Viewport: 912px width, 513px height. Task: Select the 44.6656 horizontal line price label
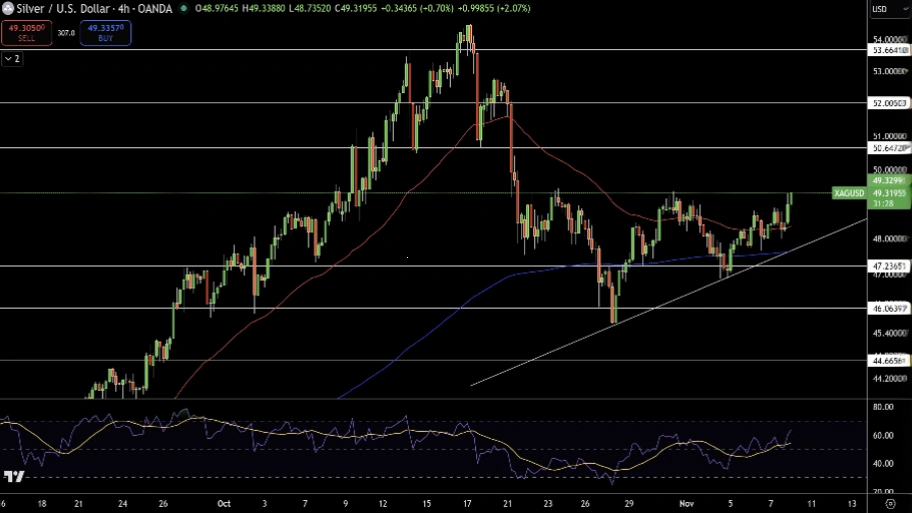(x=889, y=360)
